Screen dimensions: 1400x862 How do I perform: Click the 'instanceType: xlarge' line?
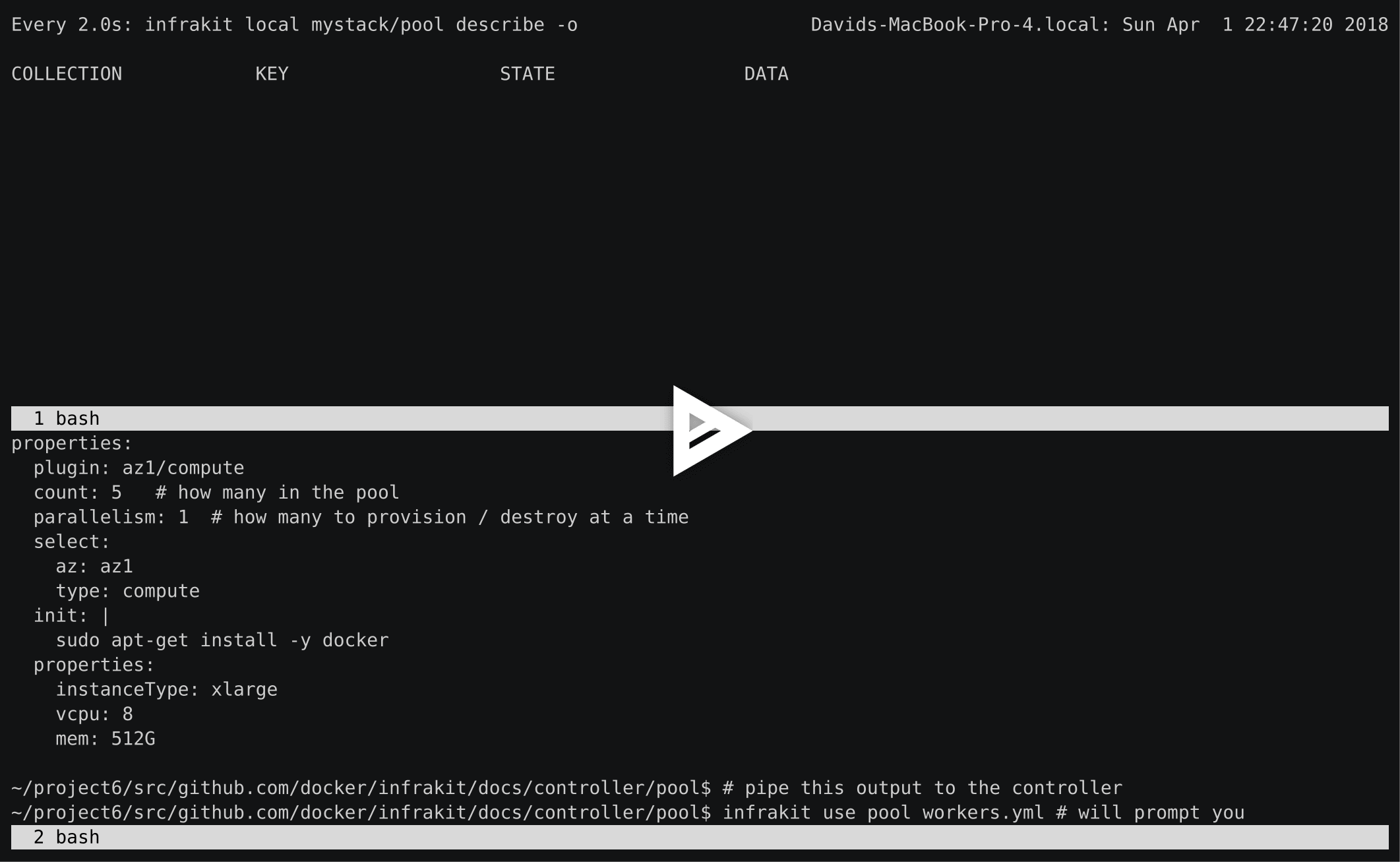point(166,690)
